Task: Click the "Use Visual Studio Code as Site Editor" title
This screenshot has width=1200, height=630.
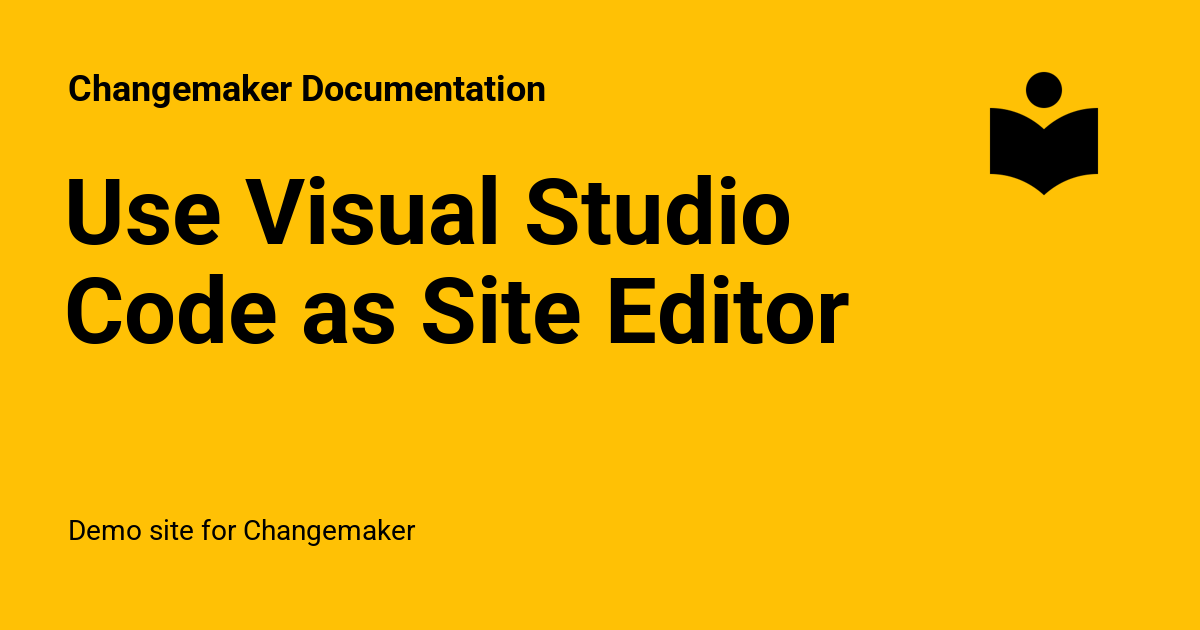Action: click(458, 263)
